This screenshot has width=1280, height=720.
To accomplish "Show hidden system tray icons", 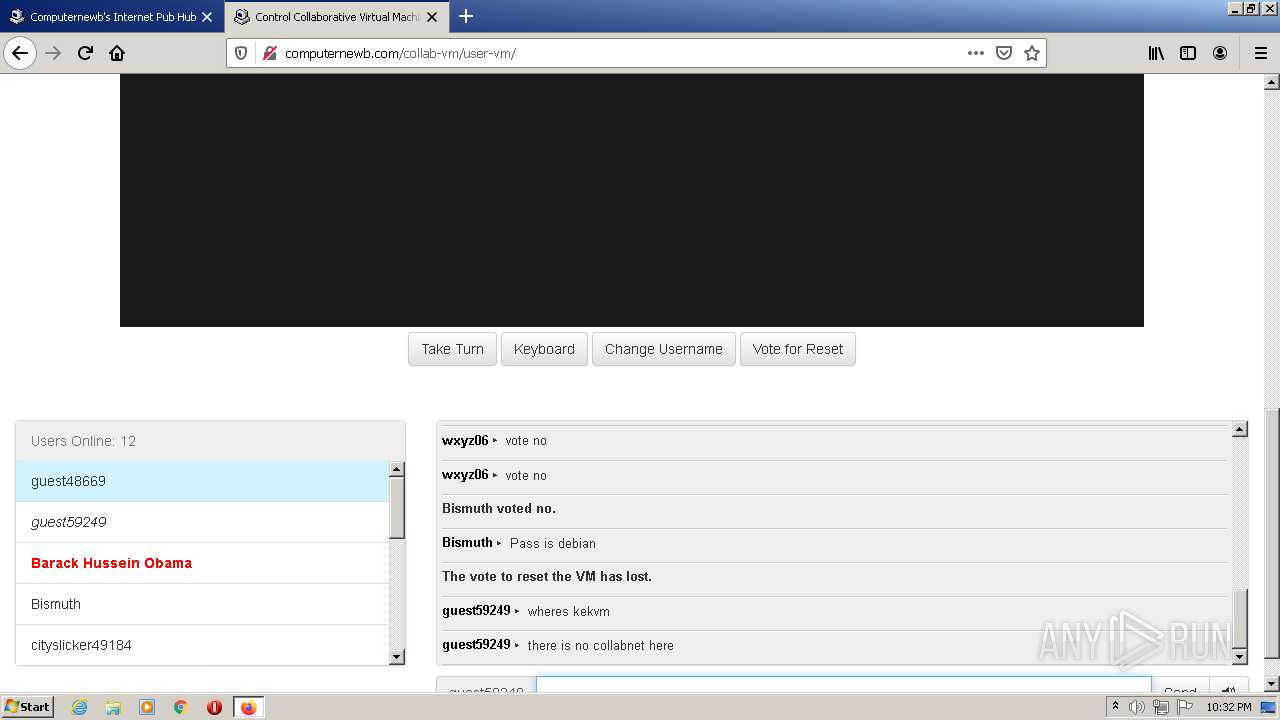I will (x=1115, y=707).
